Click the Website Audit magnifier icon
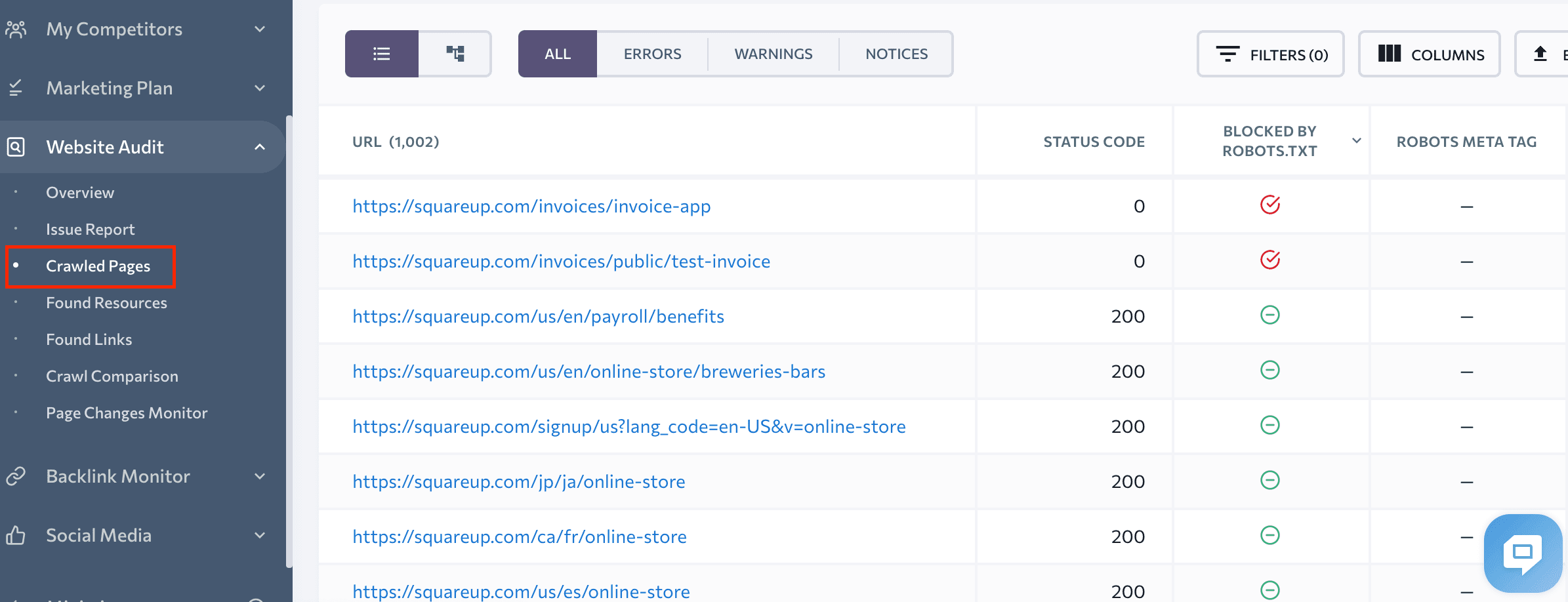The width and height of the screenshot is (1568, 602). pyautogui.click(x=16, y=147)
